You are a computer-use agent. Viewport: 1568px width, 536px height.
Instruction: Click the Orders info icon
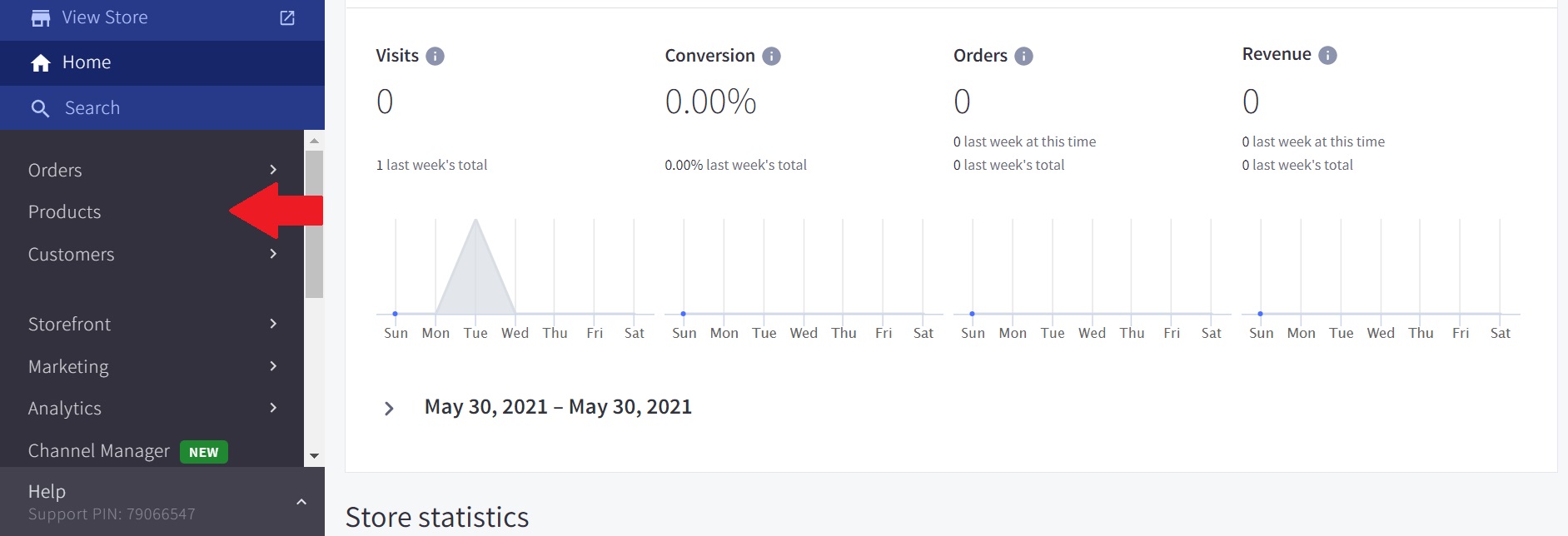(1023, 56)
